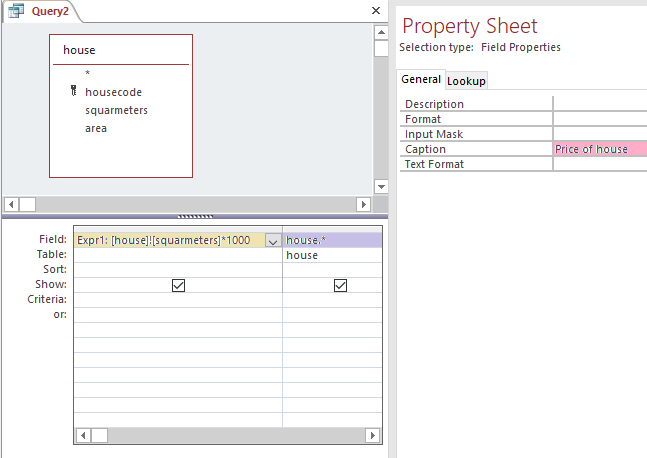Click the Query2 tab icon
The height and width of the screenshot is (458, 647).
[x=17, y=11]
